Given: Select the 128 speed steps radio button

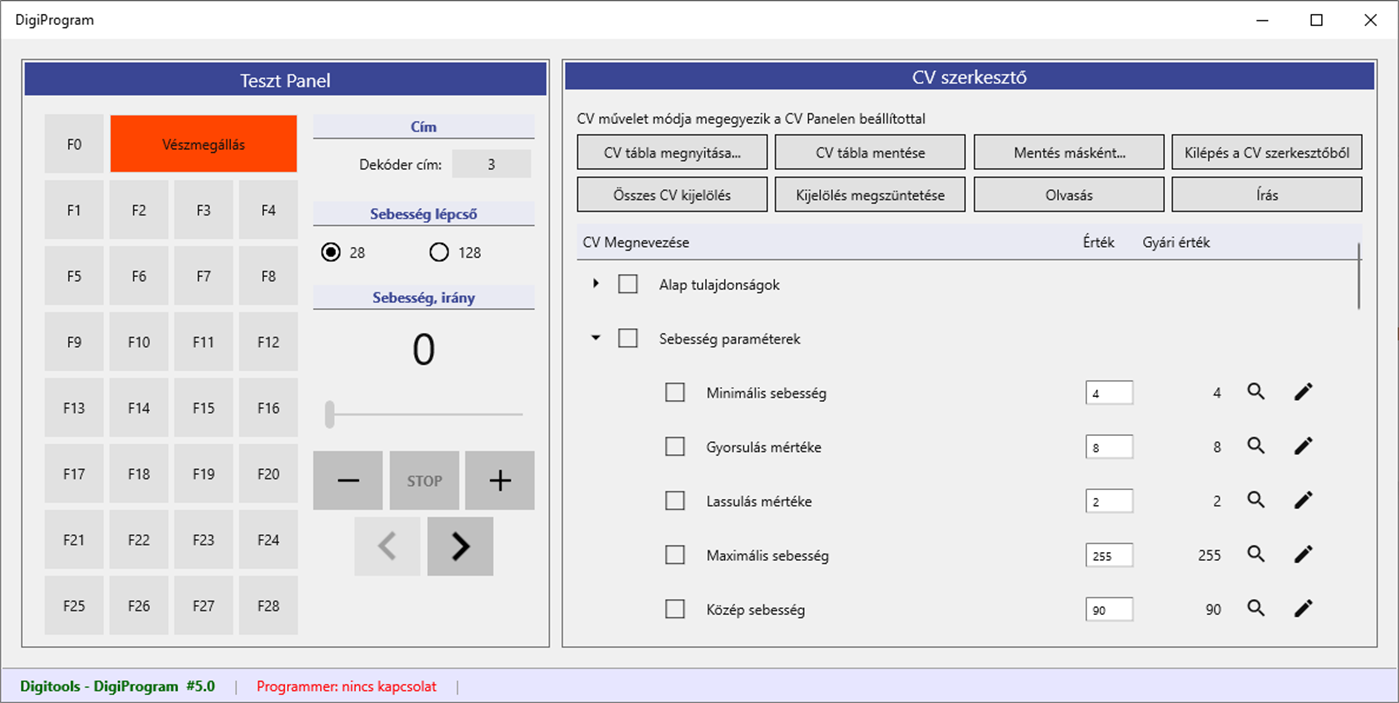Looking at the screenshot, I should 439,252.
